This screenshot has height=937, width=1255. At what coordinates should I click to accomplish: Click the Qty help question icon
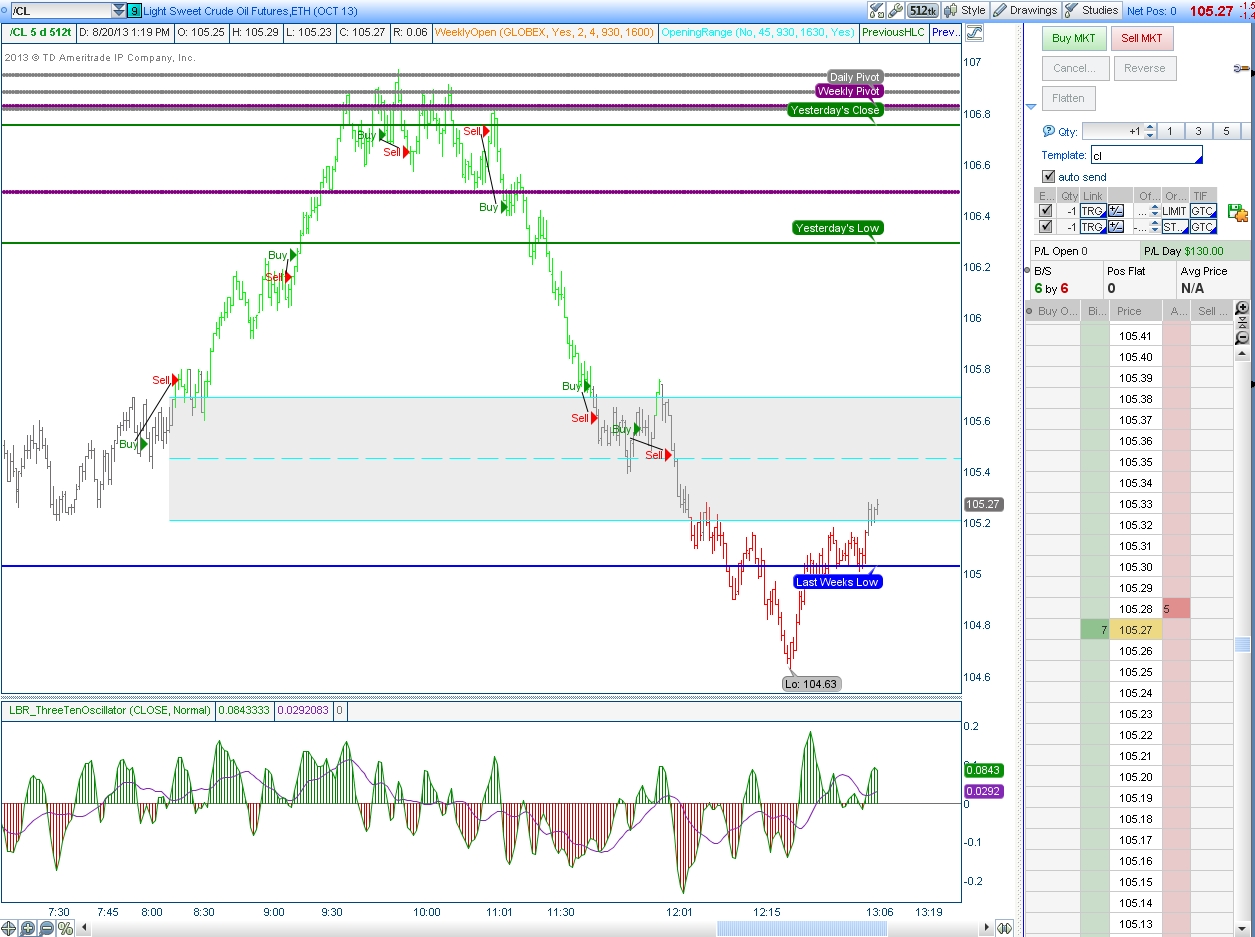[x=1048, y=131]
